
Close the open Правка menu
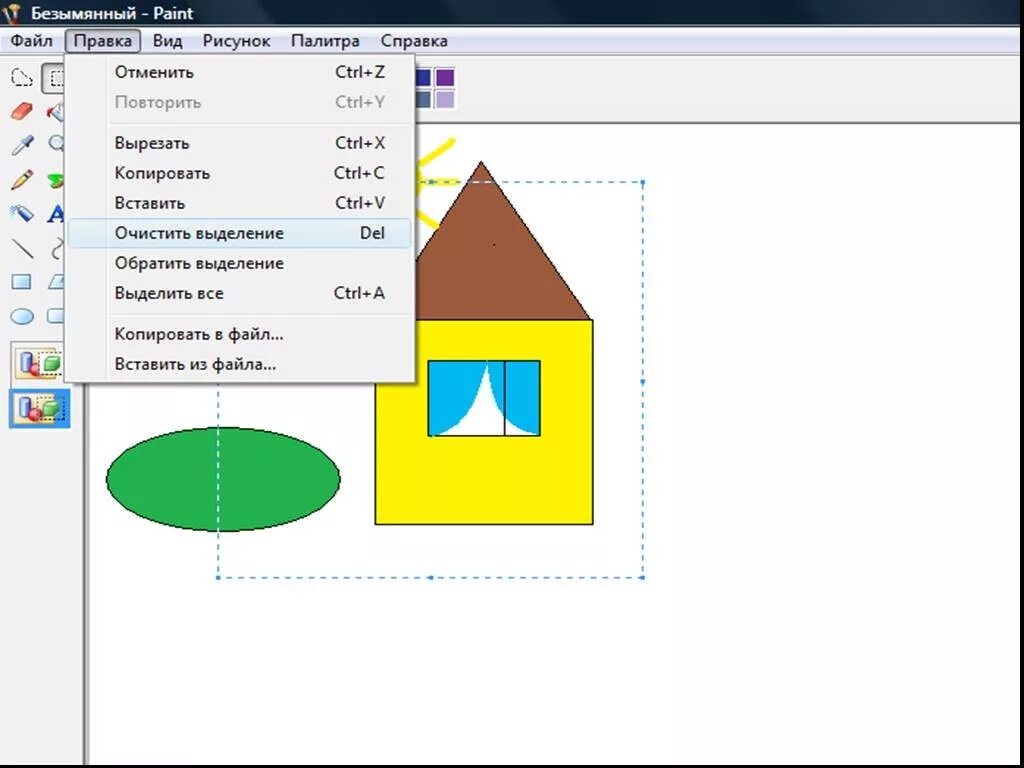(x=103, y=40)
